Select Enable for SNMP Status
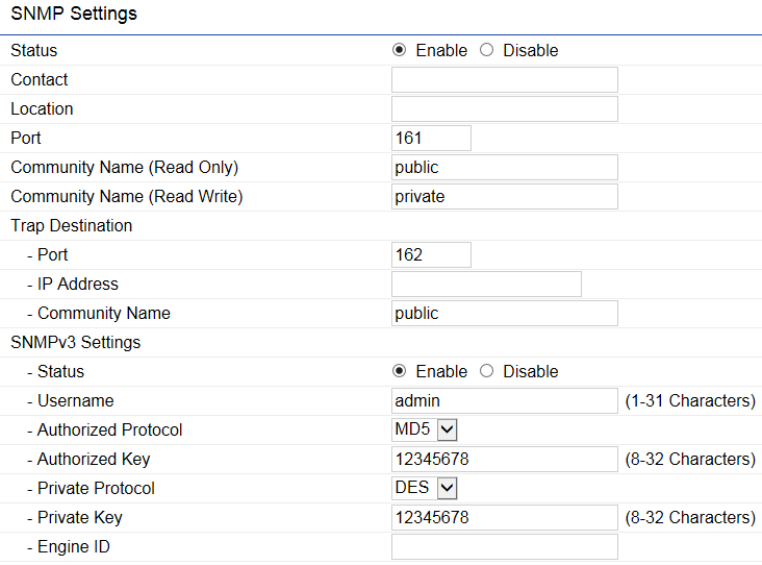The height and width of the screenshot is (565, 762). click(401, 51)
